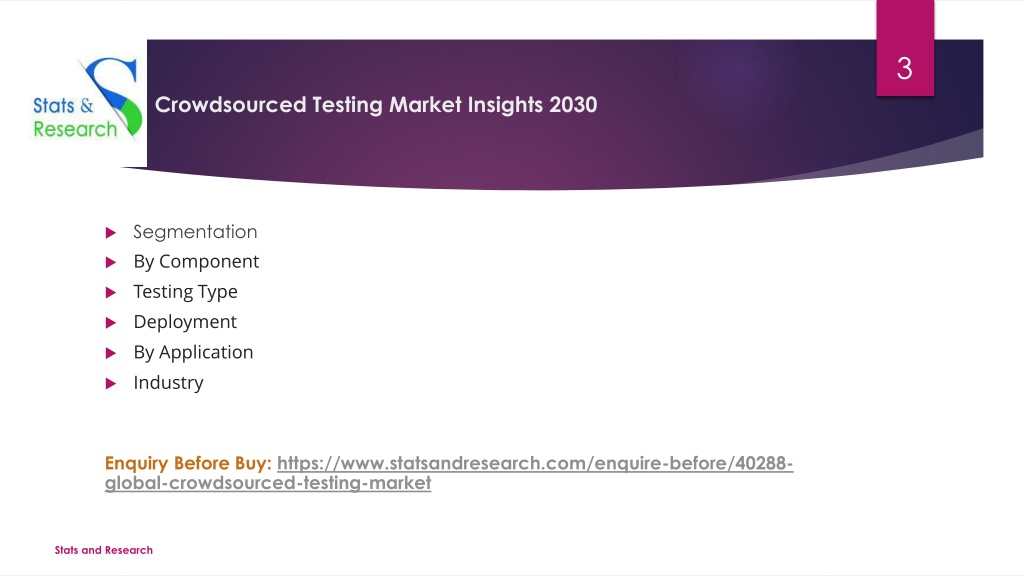The width and height of the screenshot is (1024, 576).
Task: Click the Deployment text item
Action: click(x=185, y=322)
